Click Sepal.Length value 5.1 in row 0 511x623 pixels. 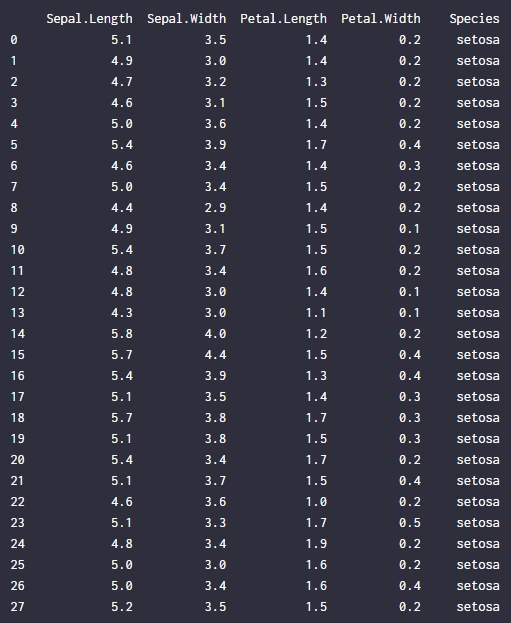[x=122, y=40]
